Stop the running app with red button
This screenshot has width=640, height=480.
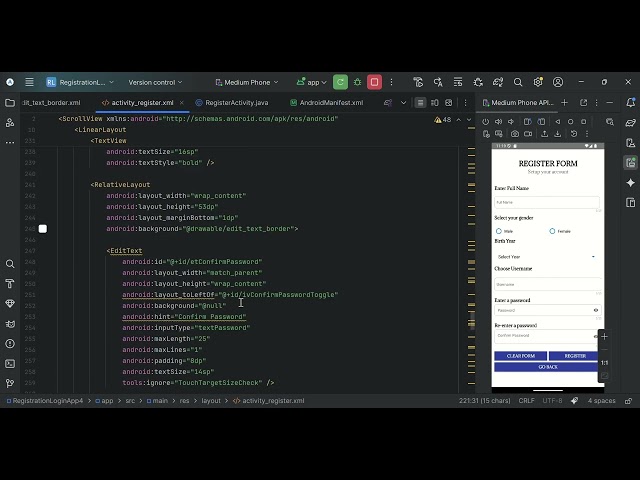374,82
